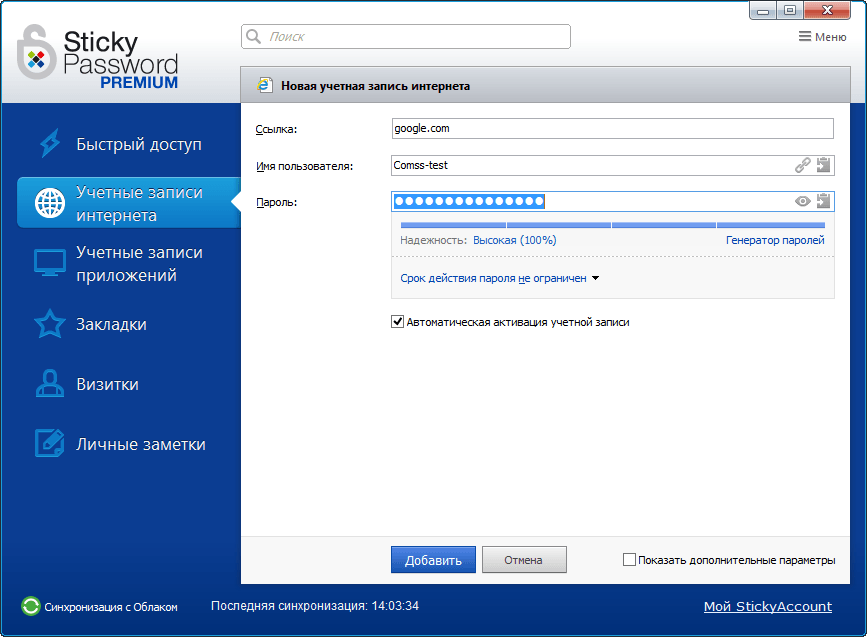Copy the password to clipboard
The width and height of the screenshot is (867, 637).
pos(824,201)
